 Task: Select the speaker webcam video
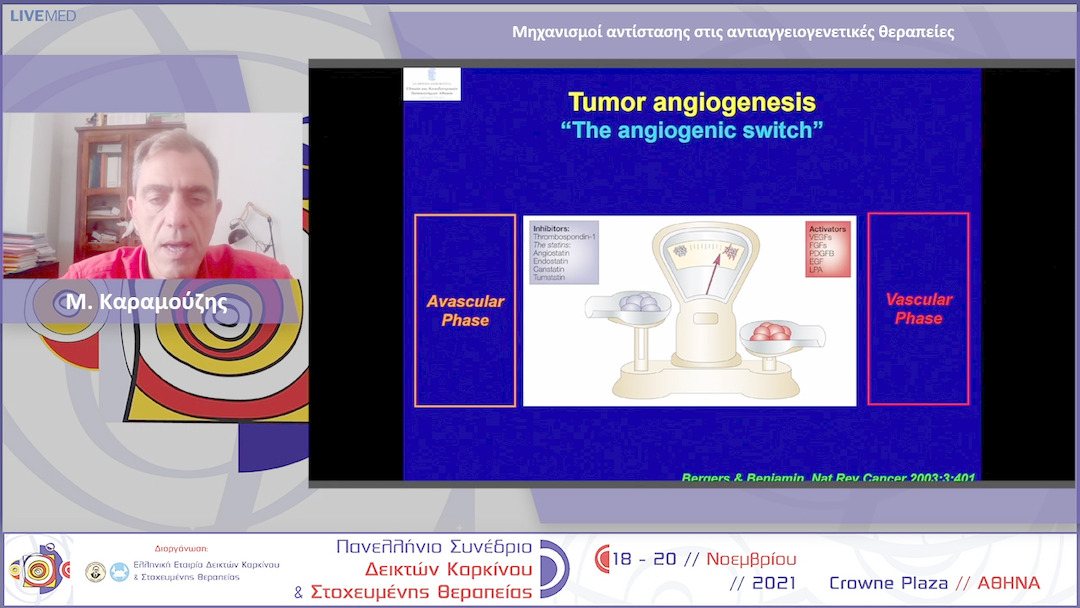pos(152,196)
